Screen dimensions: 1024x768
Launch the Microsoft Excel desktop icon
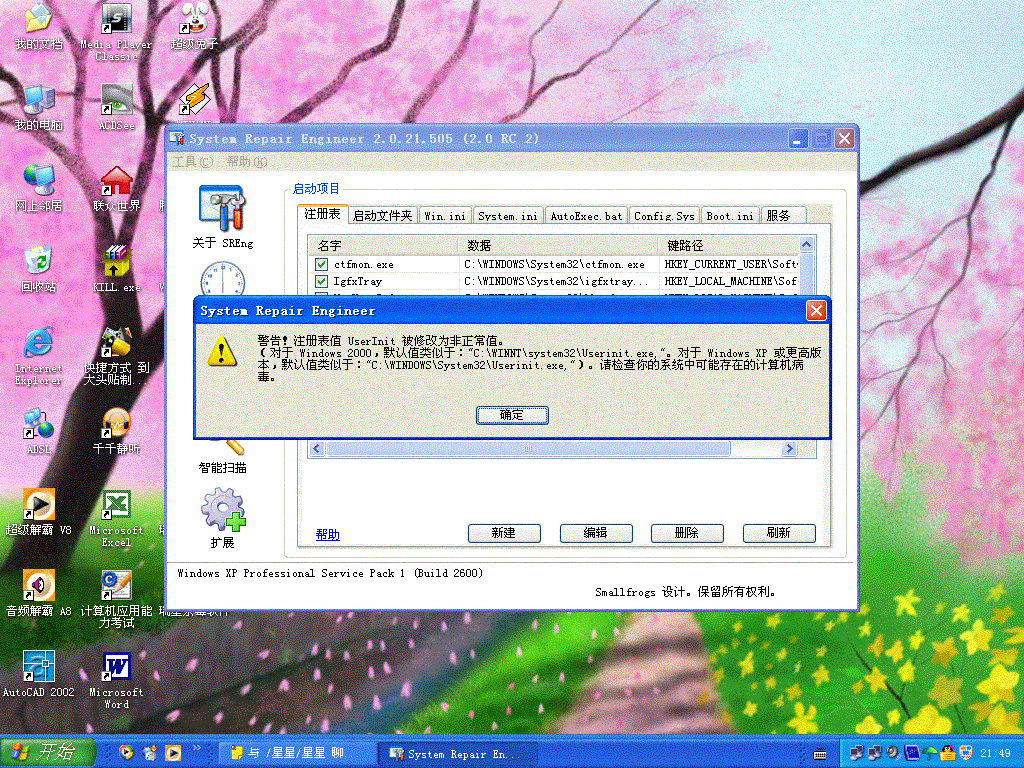click(x=116, y=519)
